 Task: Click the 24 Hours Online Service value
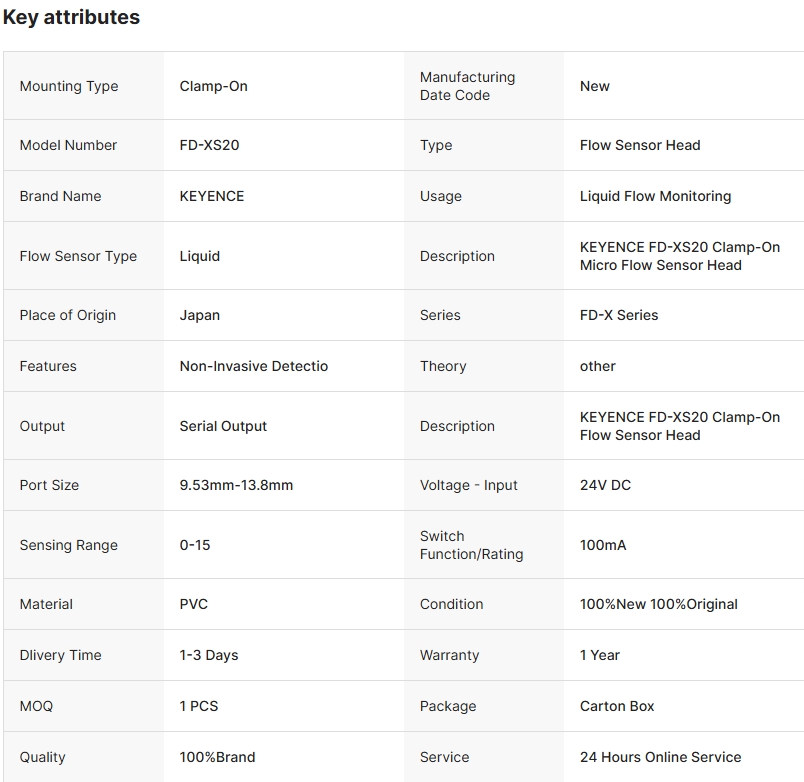660,757
